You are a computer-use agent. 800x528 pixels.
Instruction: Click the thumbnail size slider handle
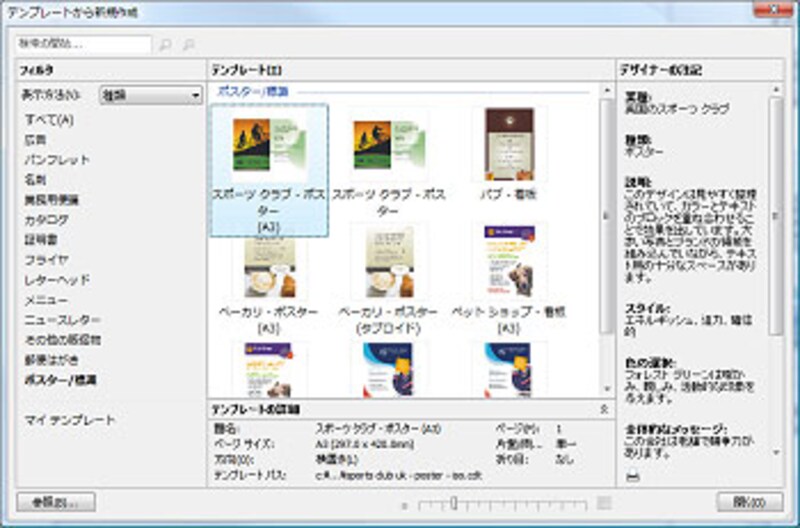[454, 503]
